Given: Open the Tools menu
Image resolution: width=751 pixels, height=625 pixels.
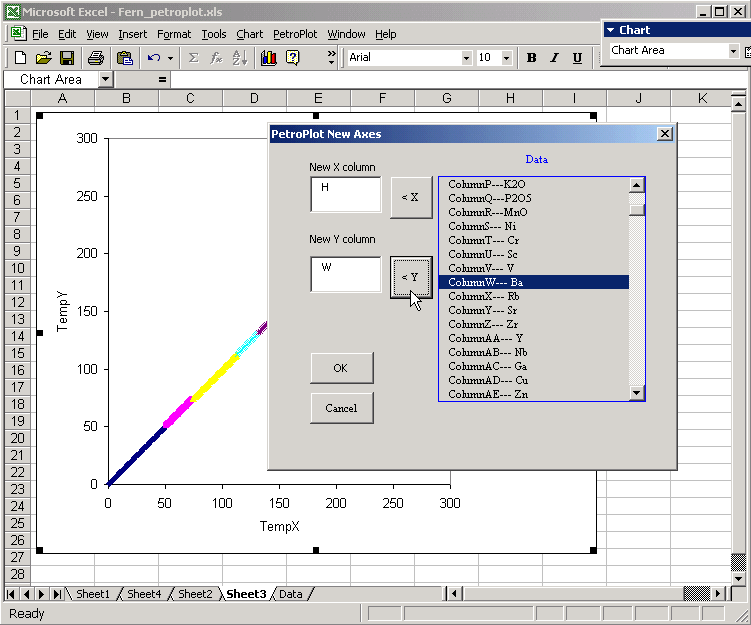Looking at the screenshot, I should click(x=214, y=34).
